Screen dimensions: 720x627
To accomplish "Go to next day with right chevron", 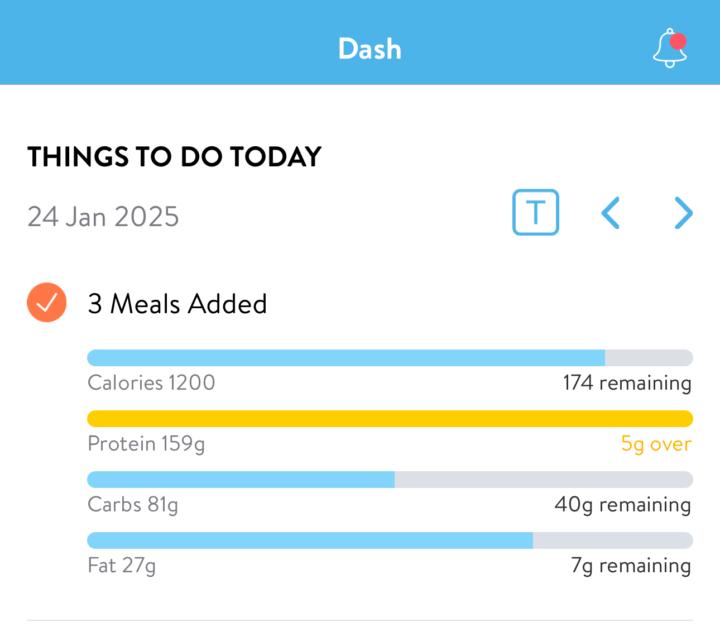I will [x=683, y=213].
